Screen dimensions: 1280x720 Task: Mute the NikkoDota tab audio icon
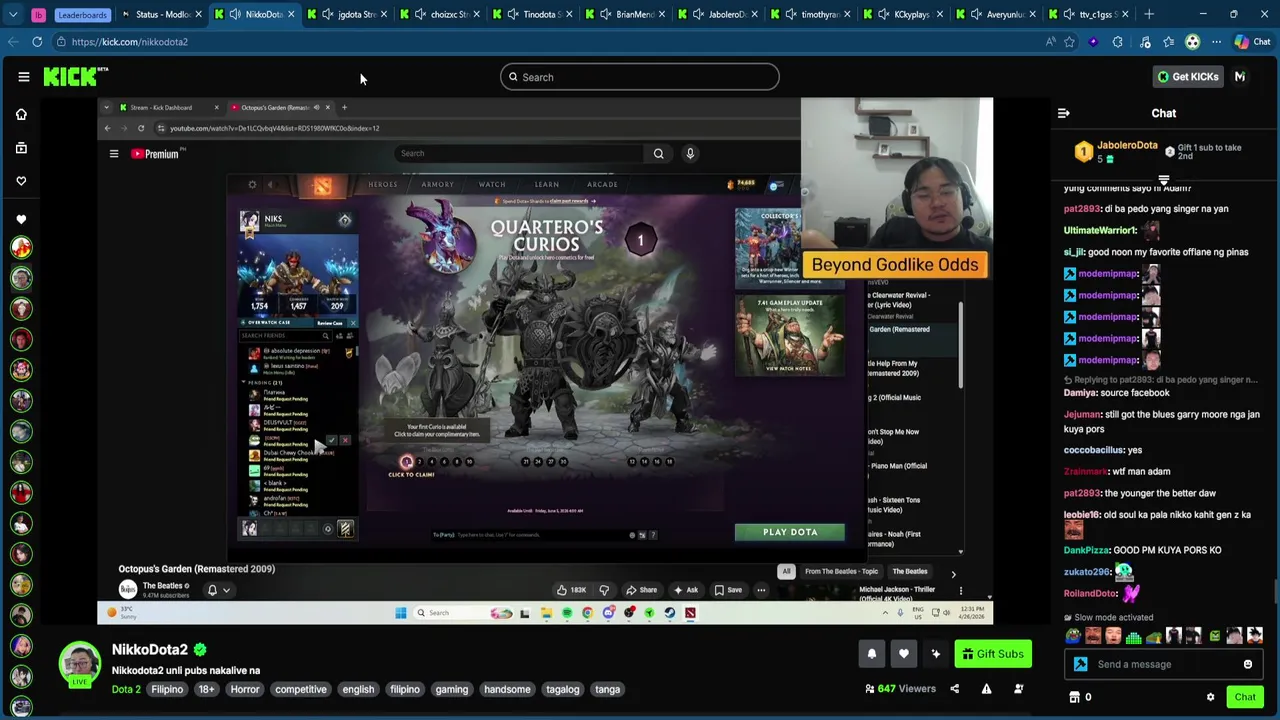point(234,14)
